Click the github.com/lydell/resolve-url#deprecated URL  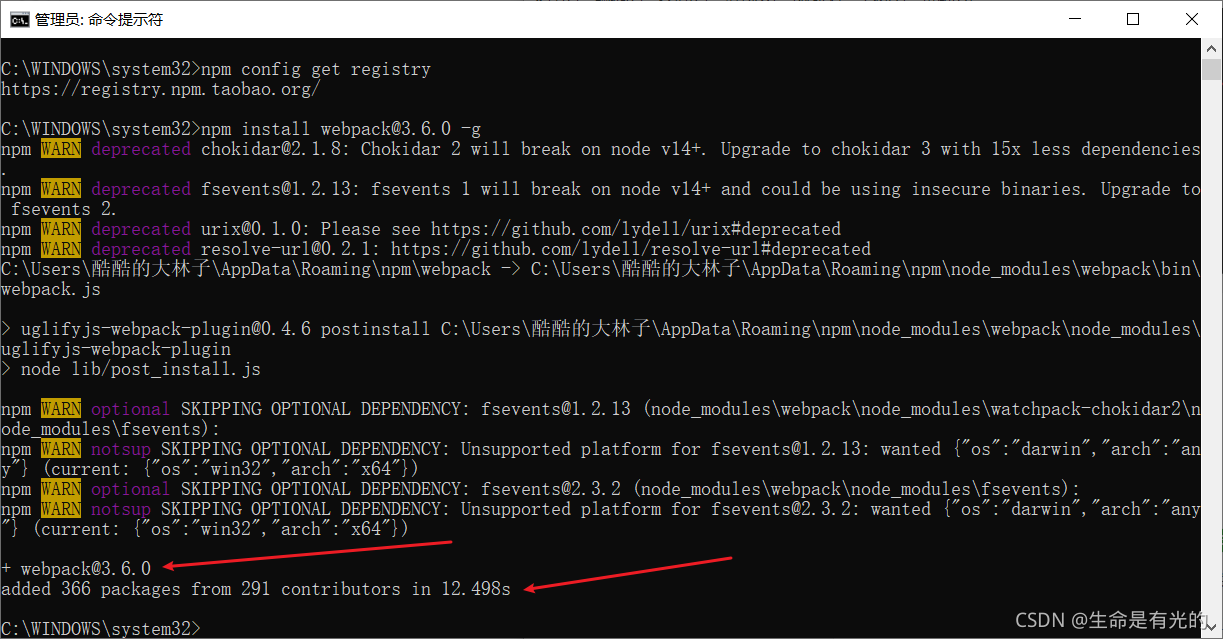tap(631, 249)
